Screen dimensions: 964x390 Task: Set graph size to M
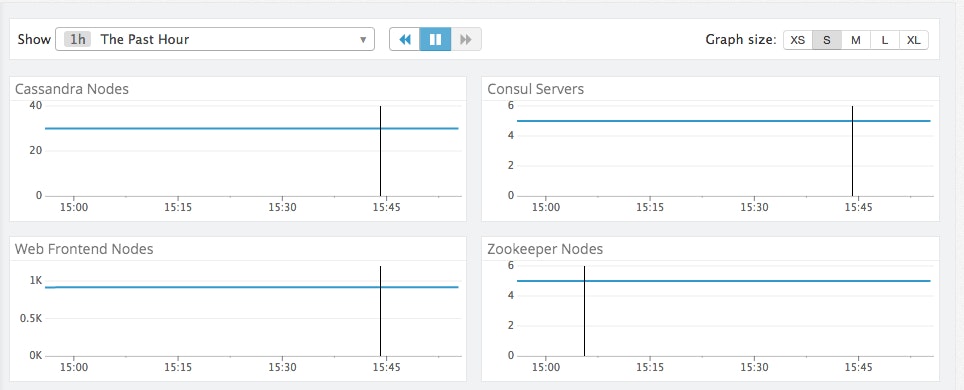click(x=856, y=40)
